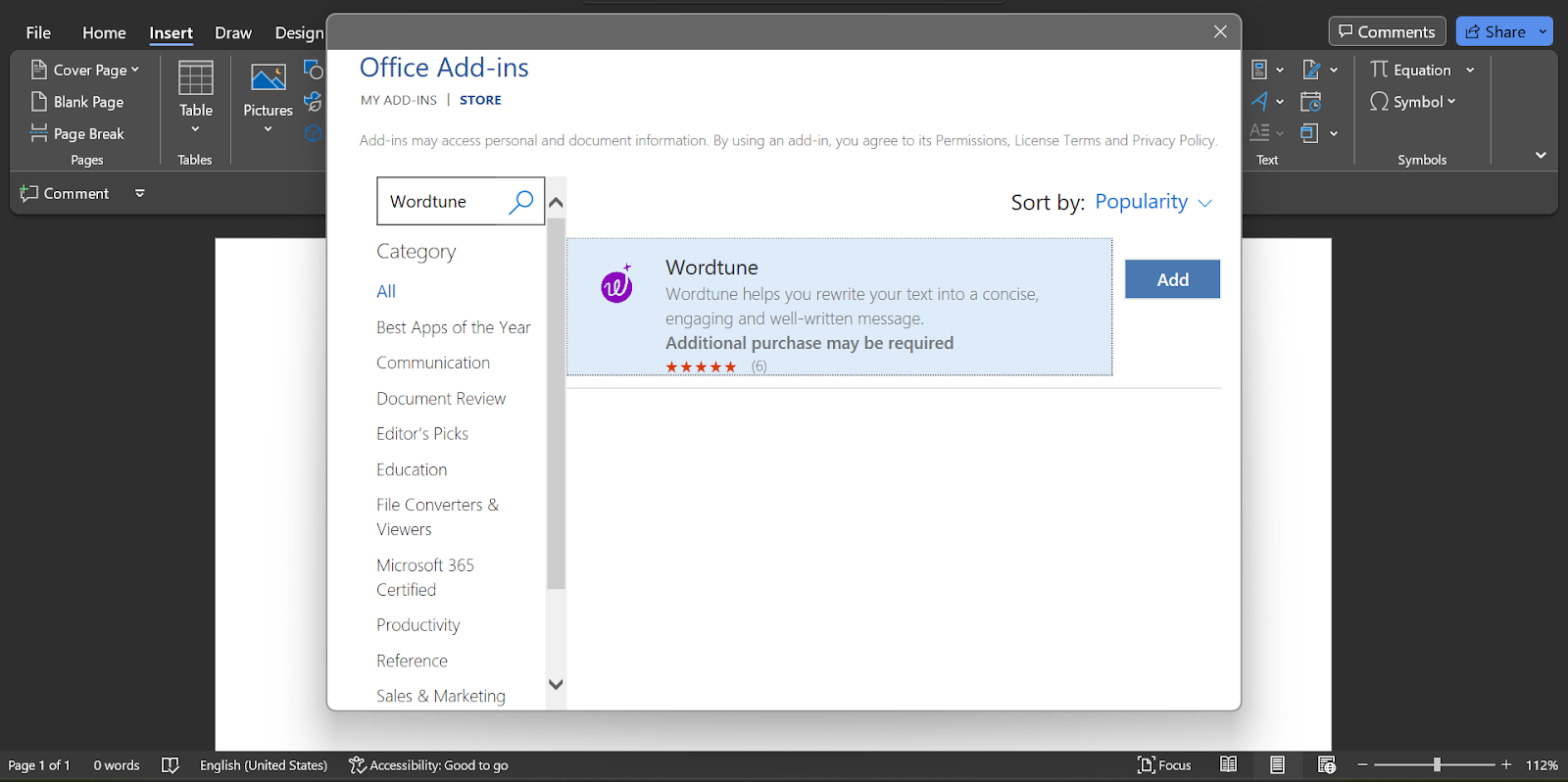Screen dimensions: 1568x782
Task: Choose the Communication category
Action: pos(433,363)
